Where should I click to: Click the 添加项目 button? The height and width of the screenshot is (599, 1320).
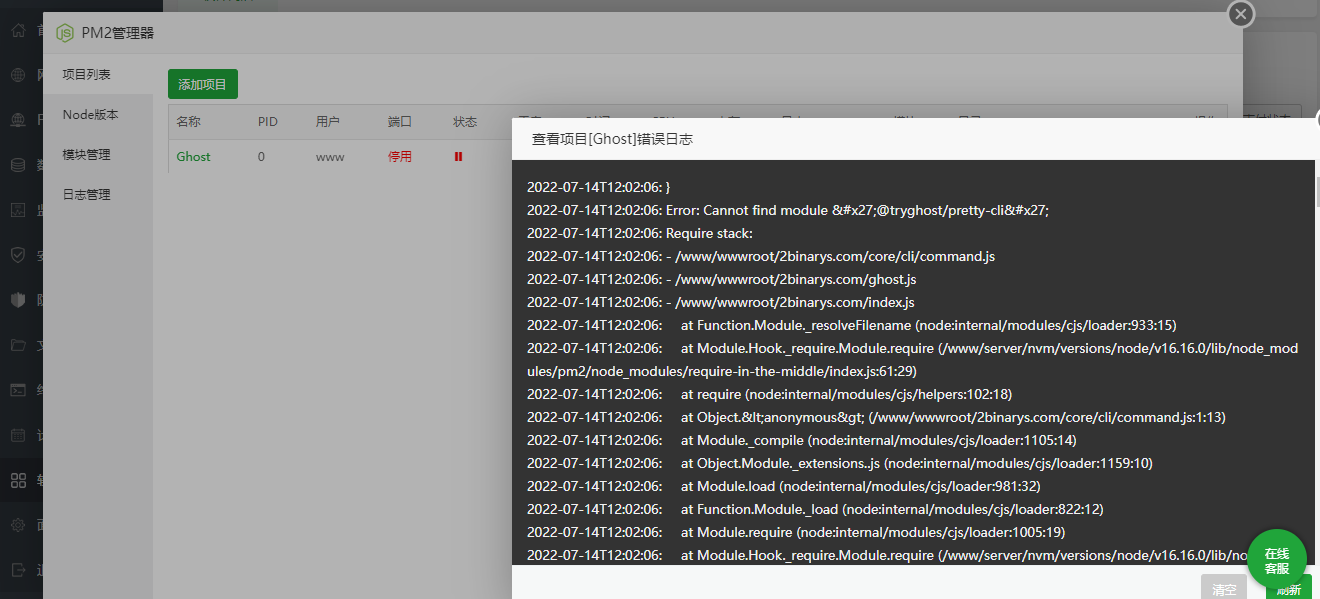pyautogui.click(x=203, y=84)
